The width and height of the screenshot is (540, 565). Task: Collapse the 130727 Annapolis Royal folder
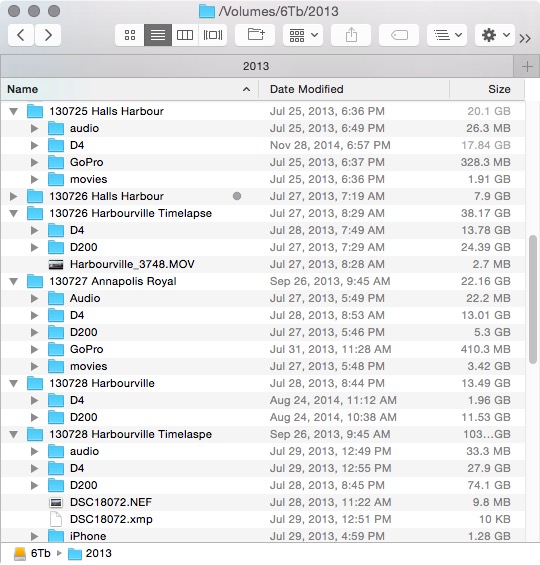(14, 281)
